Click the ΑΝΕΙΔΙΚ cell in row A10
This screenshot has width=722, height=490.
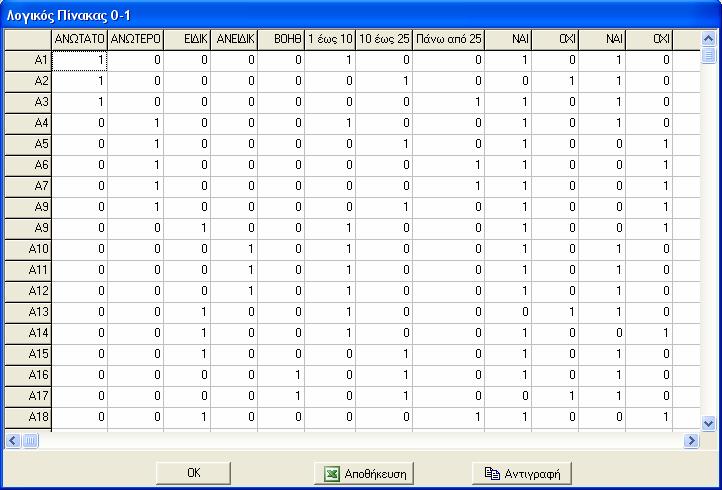click(234, 250)
